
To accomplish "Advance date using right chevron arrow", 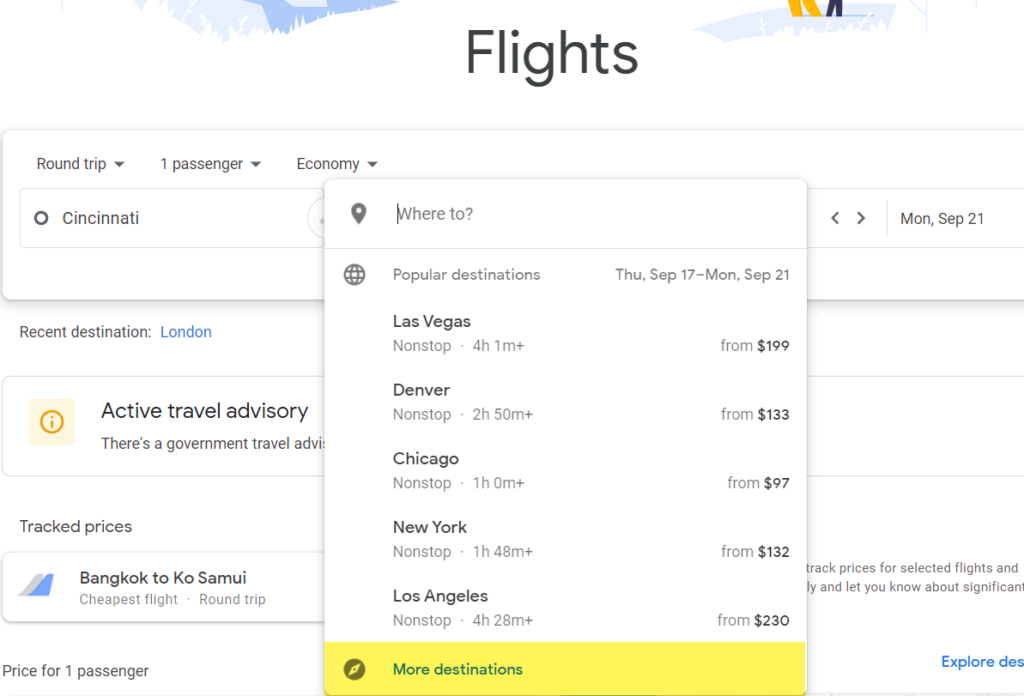I will [861, 218].
